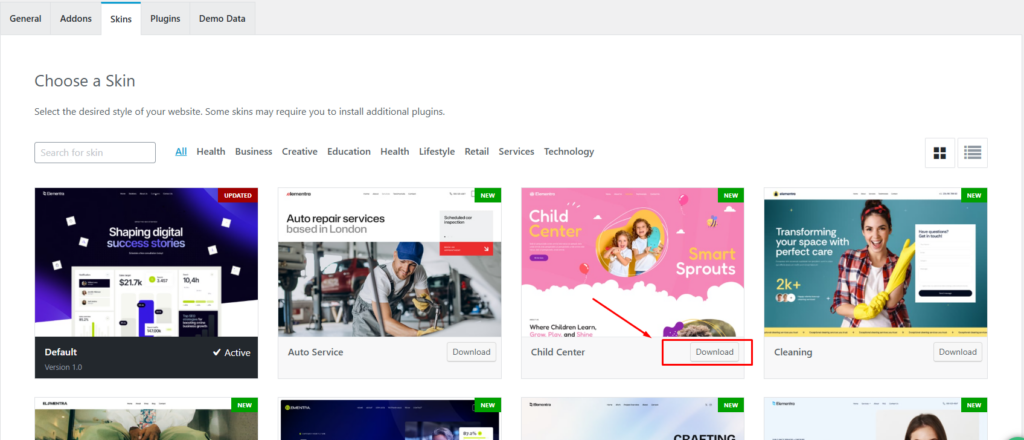
Task: Download the Child Center skin
Action: pos(714,352)
